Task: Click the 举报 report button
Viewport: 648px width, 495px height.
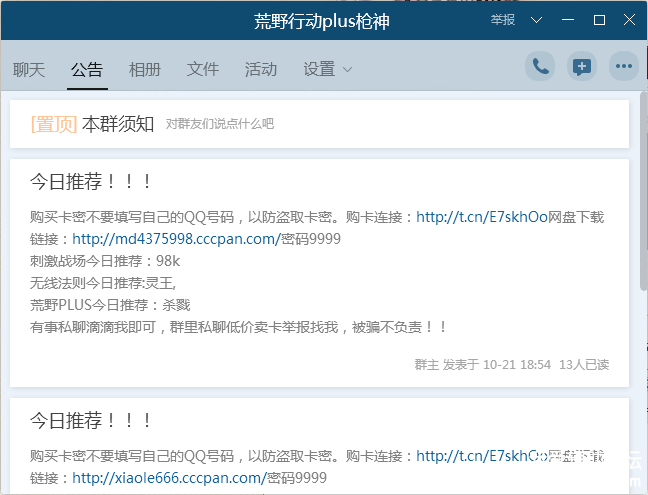Action: pyautogui.click(x=503, y=19)
